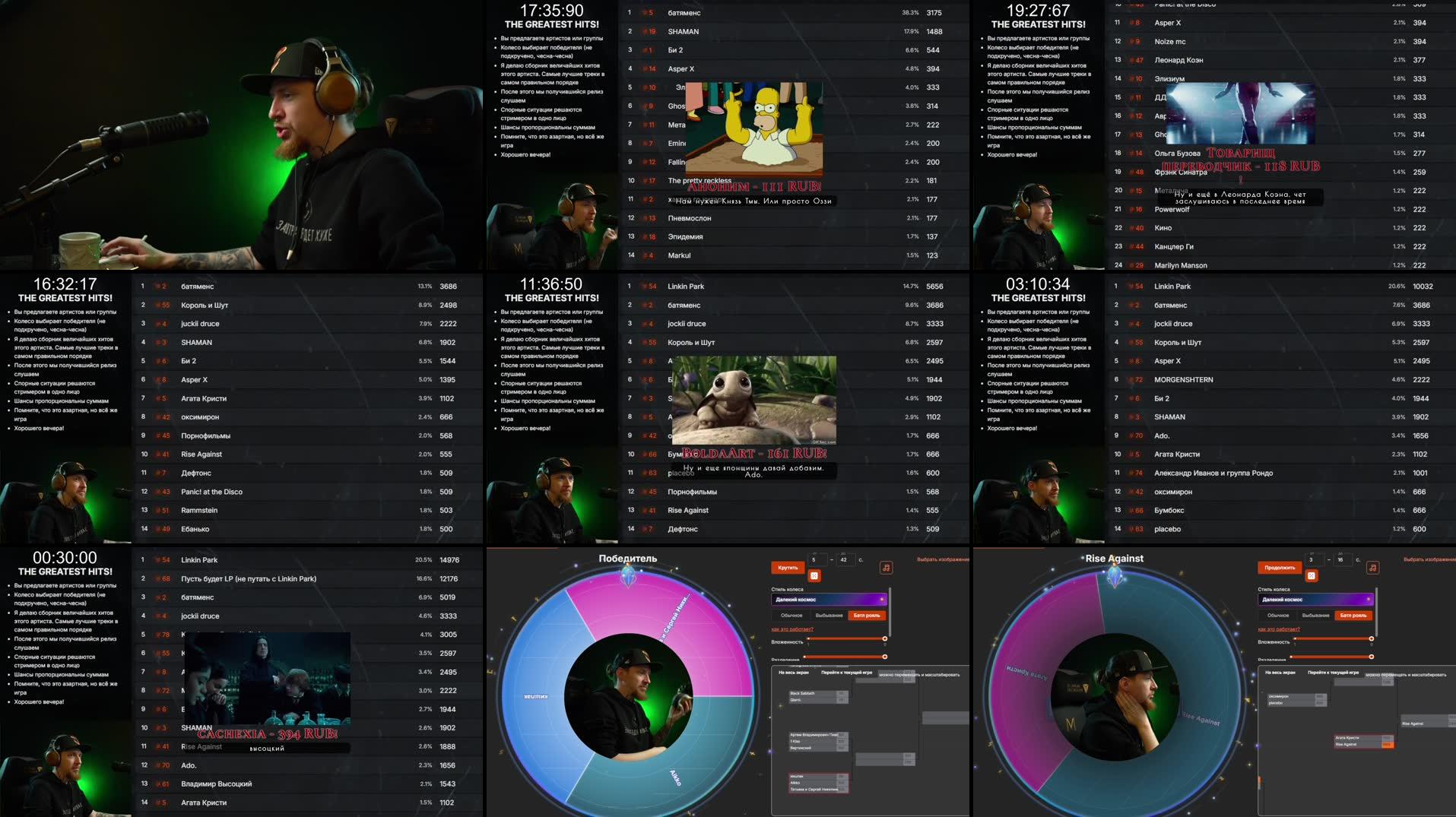Enable Батл рояль mode in right panel
The image size is (1456, 817).
click(x=1353, y=616)
